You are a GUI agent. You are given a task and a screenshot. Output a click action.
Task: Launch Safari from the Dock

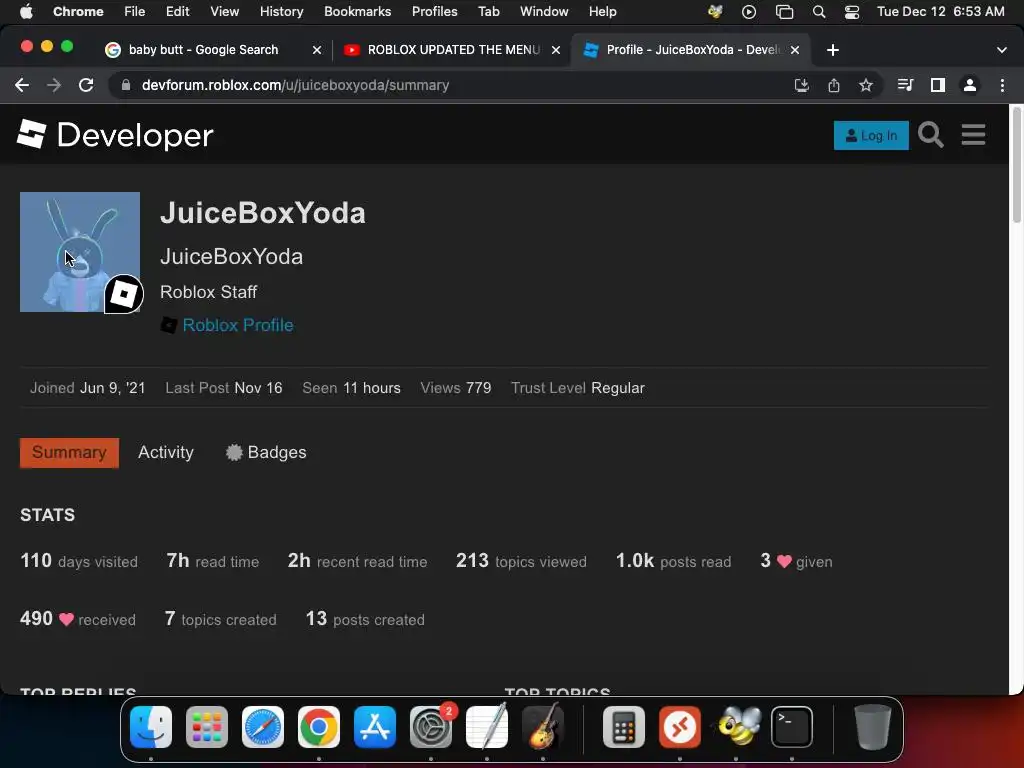263,726
